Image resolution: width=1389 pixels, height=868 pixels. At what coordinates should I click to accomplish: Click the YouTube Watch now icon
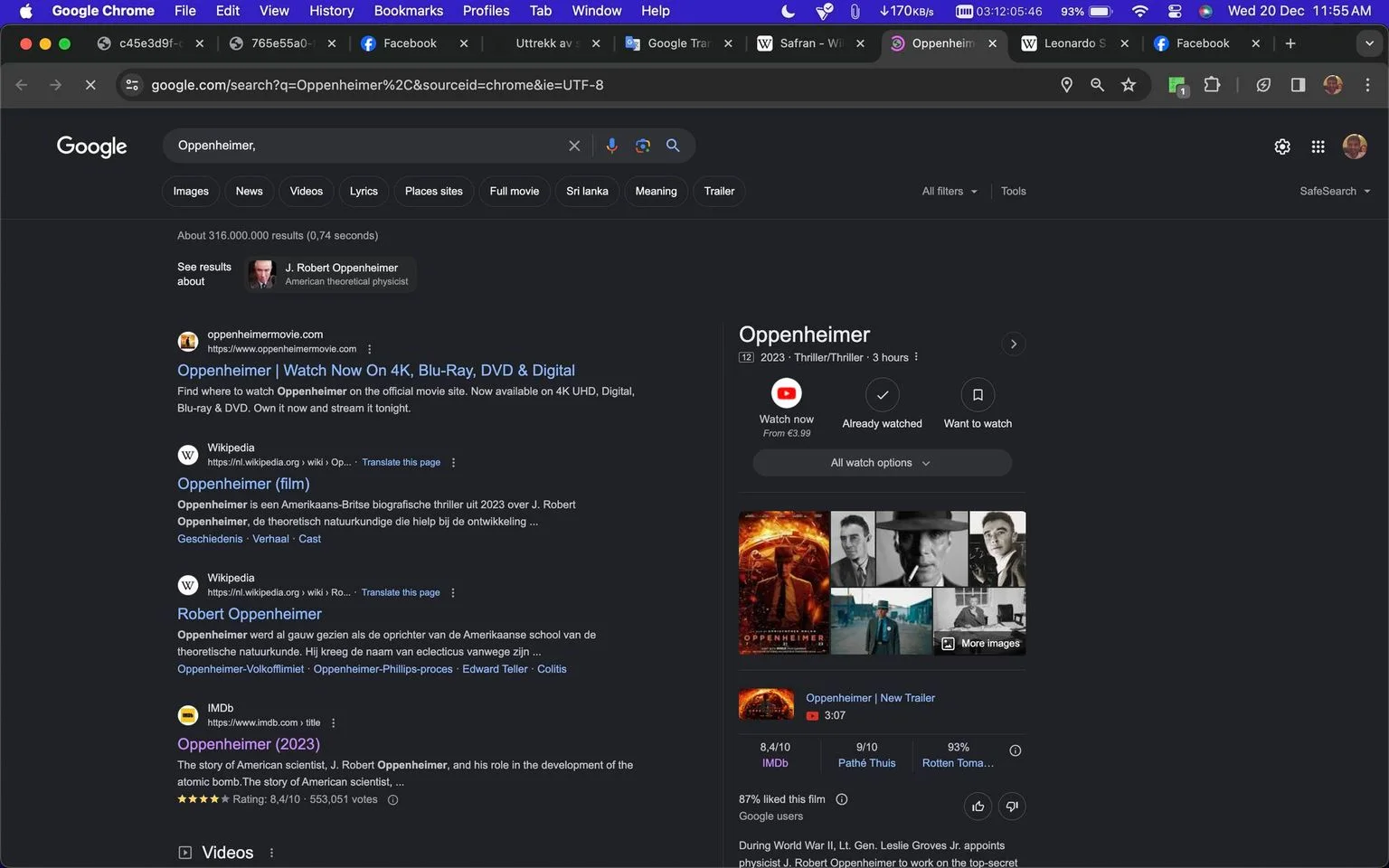click(x=787, y=393)
